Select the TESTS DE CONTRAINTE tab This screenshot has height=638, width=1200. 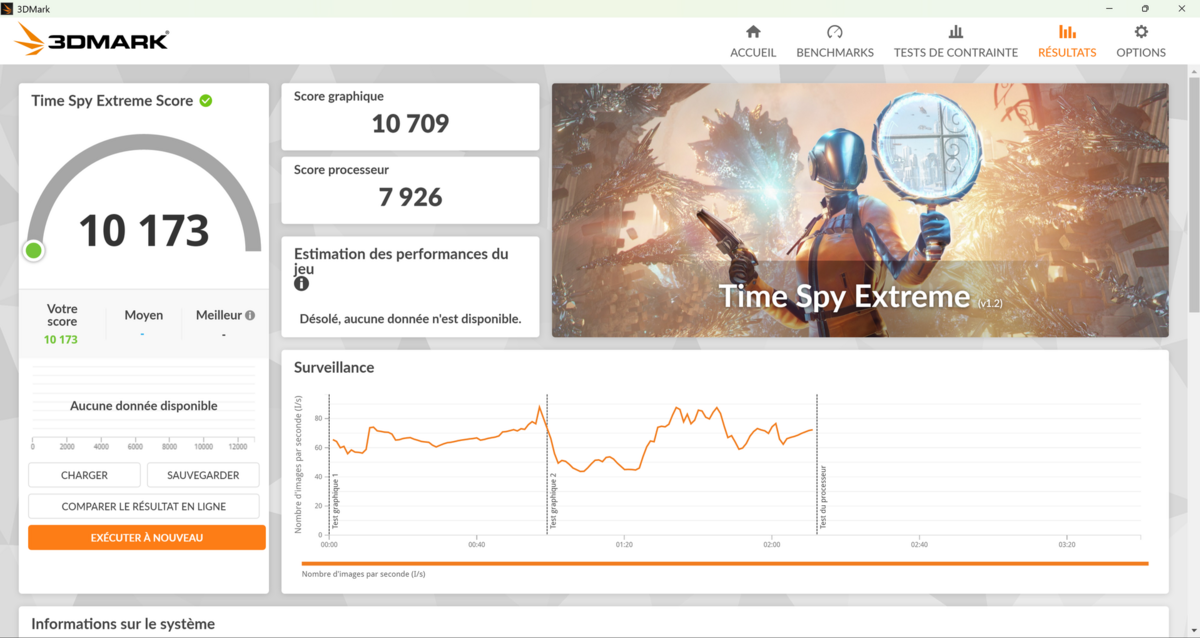click(x=955, y=52)
